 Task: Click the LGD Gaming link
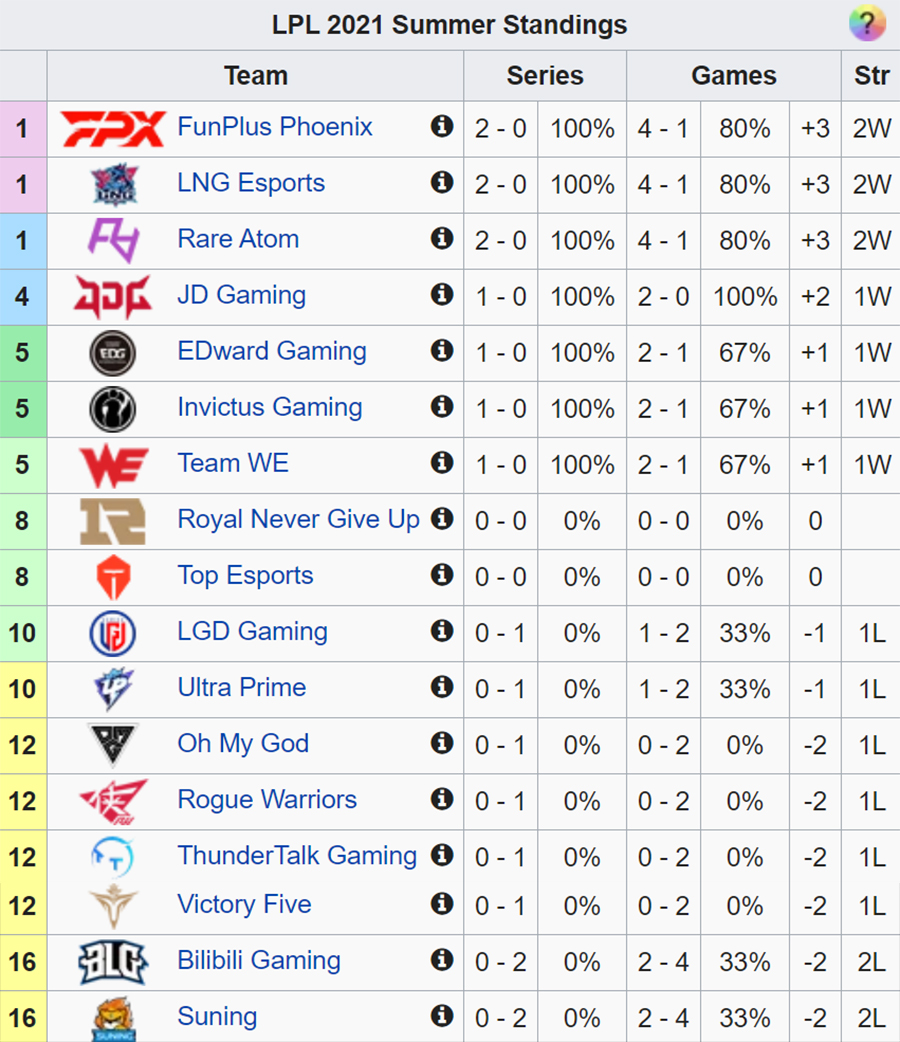253,631
